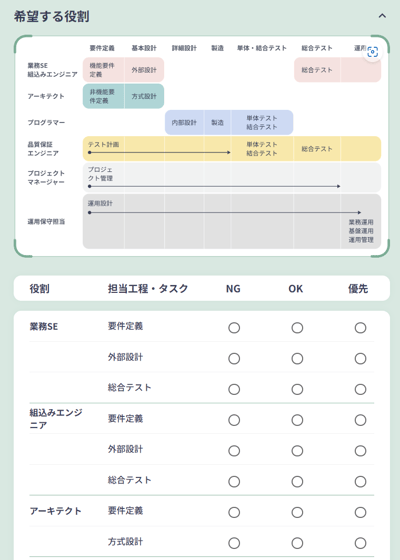Select NG for 組込みエンジニア 要件定義
Image resolution: width=400 pixels, height=560 pixels.
[234, 420]
